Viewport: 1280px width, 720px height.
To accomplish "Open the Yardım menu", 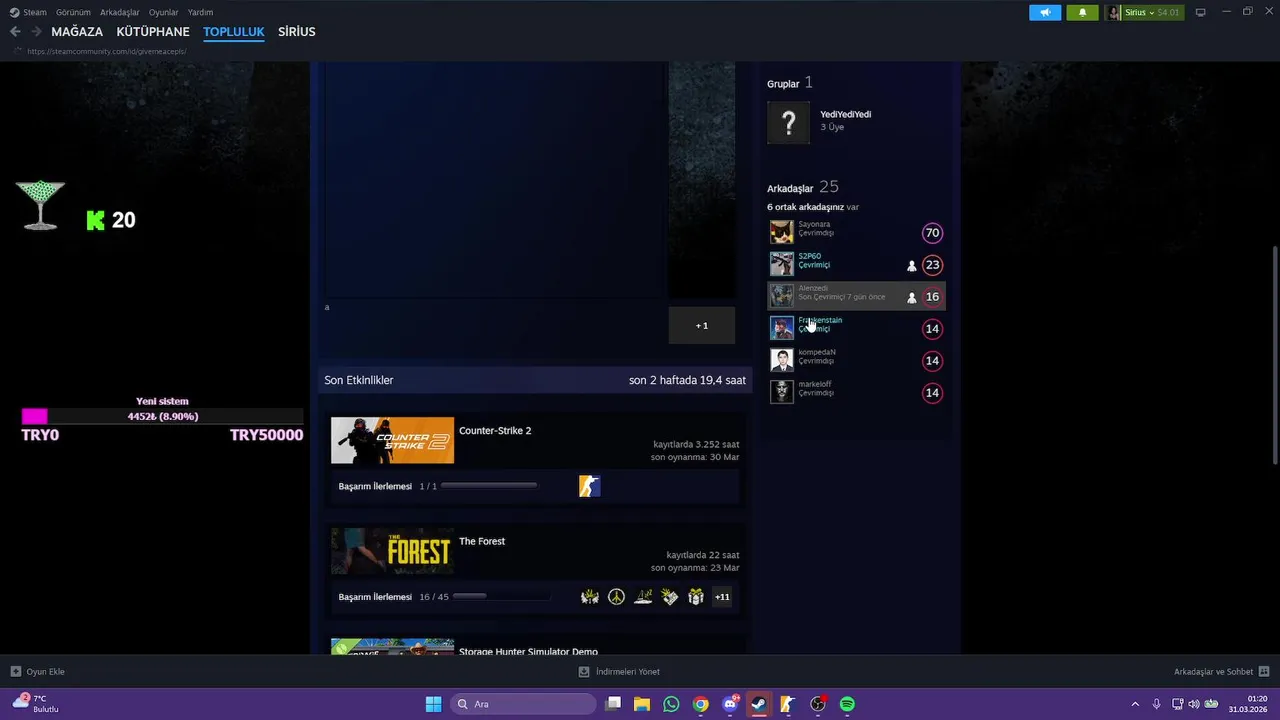I will point(200,12).
